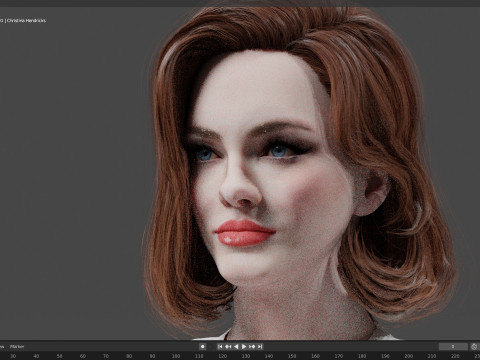Play the animation in reverse
The height and width of the screenshot is (360, 480).
coord(236,347)
